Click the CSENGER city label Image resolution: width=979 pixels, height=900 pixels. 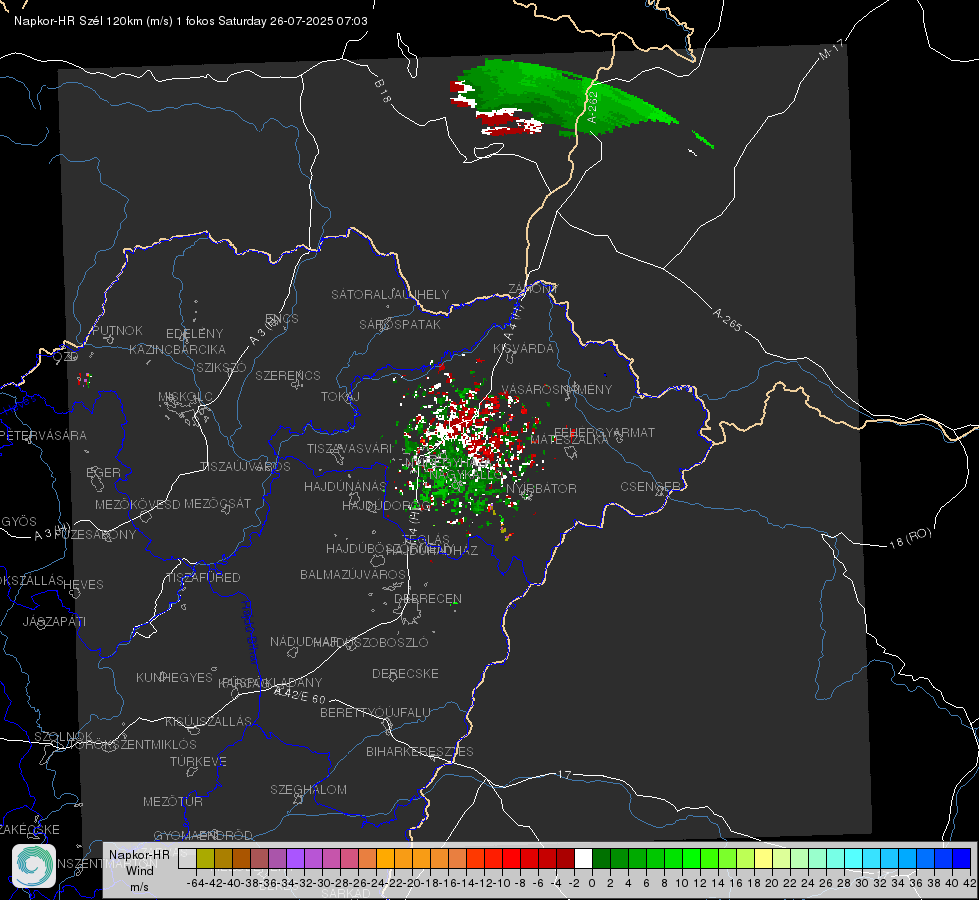(650, 487)
